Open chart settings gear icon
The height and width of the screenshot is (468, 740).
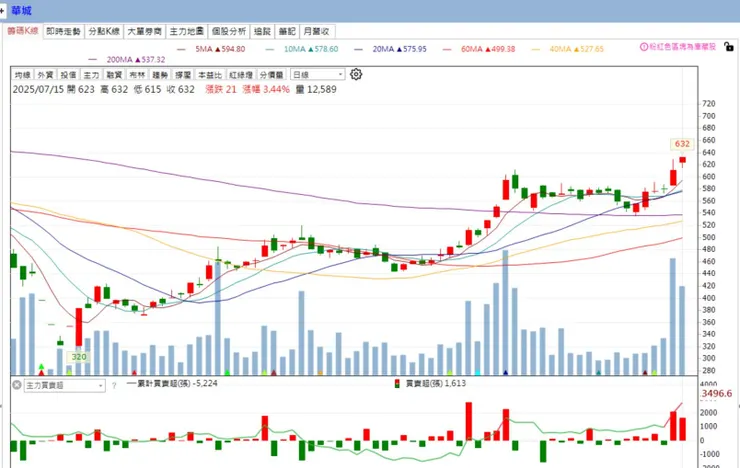pyautogui.click(x=356, y=74)
